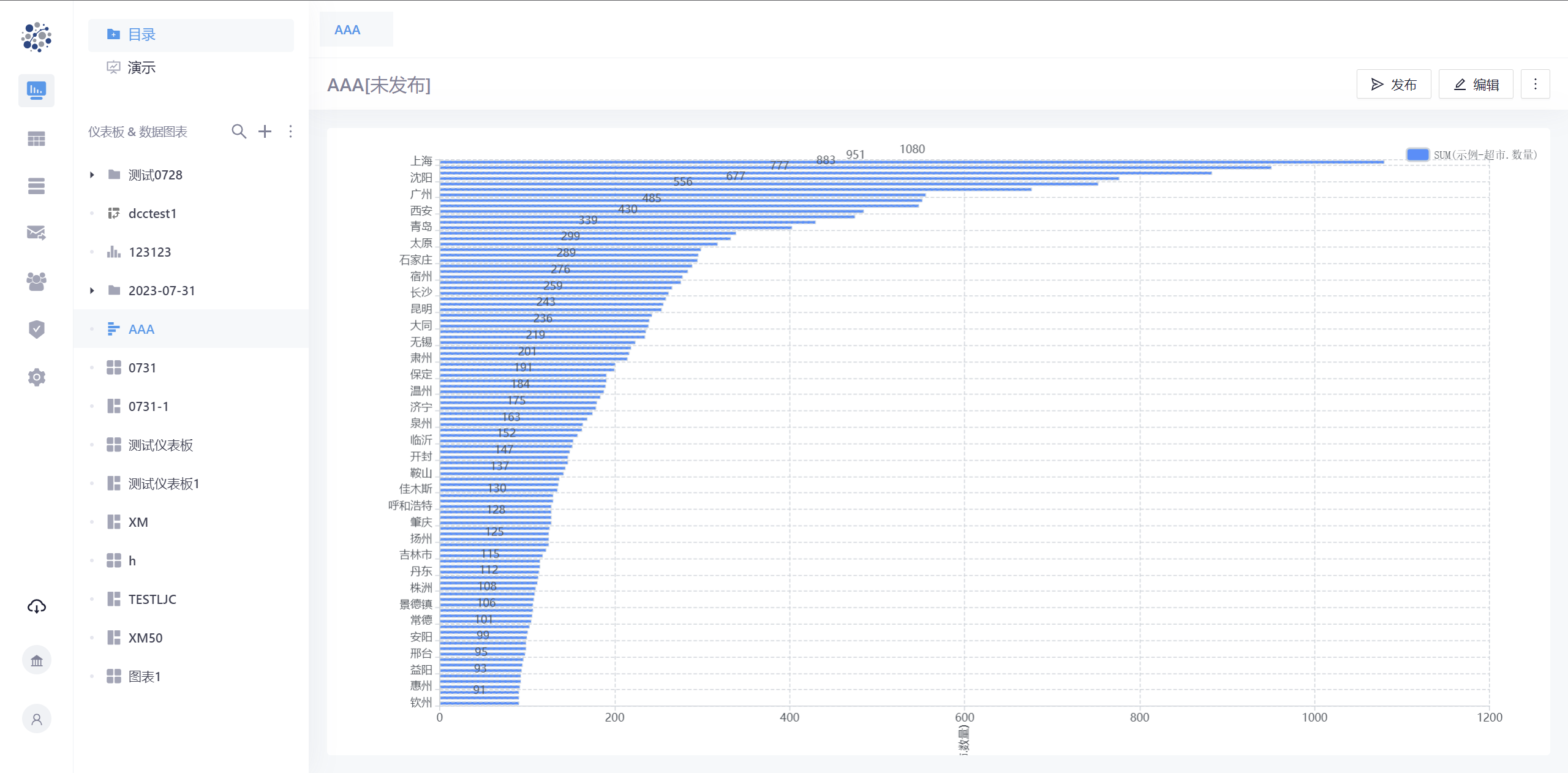Open the XM50 dashboard item
The height and width of the screenshot is (773, 1568).
click(191, 638)
